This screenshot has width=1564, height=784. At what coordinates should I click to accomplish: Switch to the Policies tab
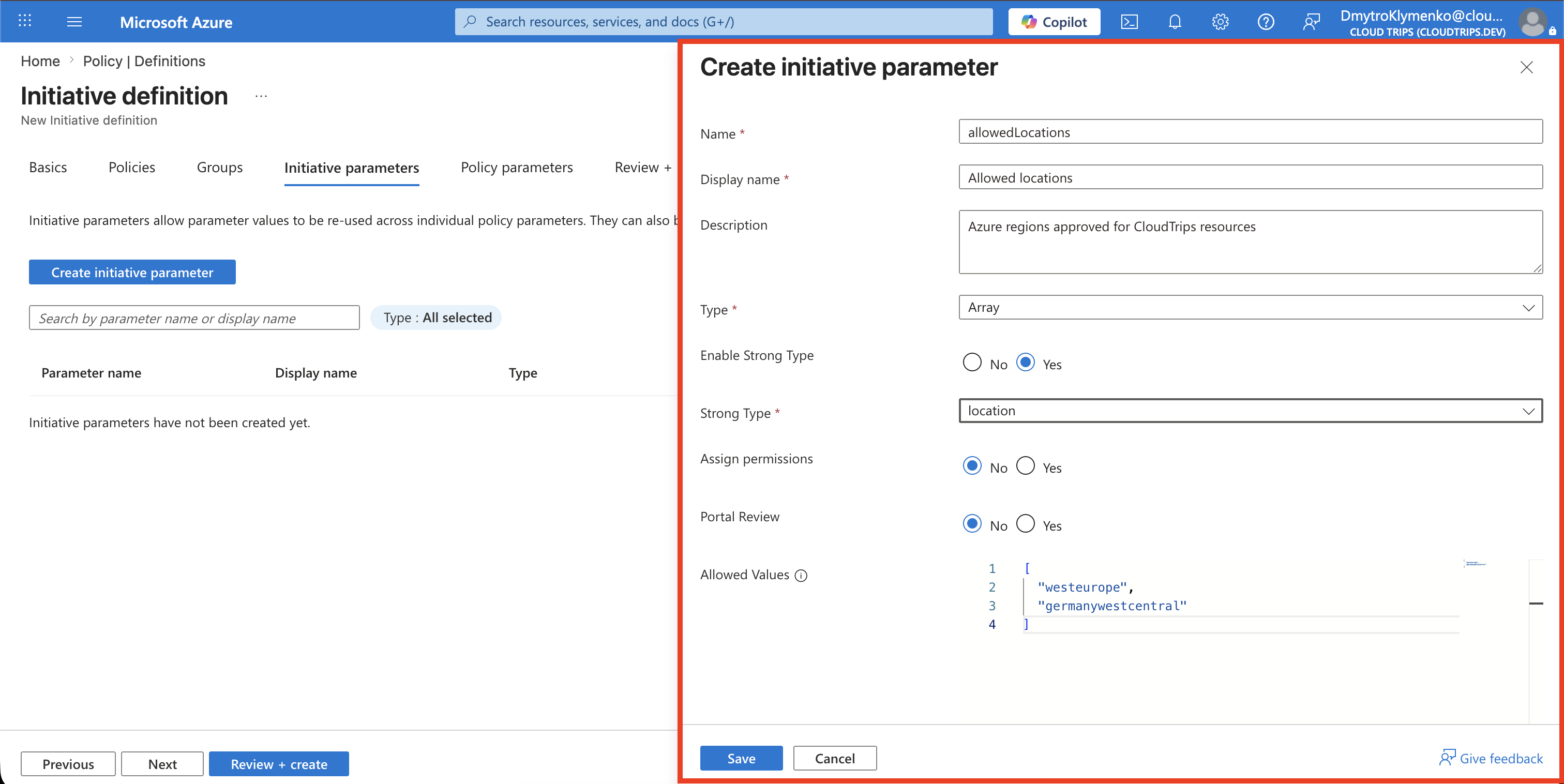tap(132, 168)
